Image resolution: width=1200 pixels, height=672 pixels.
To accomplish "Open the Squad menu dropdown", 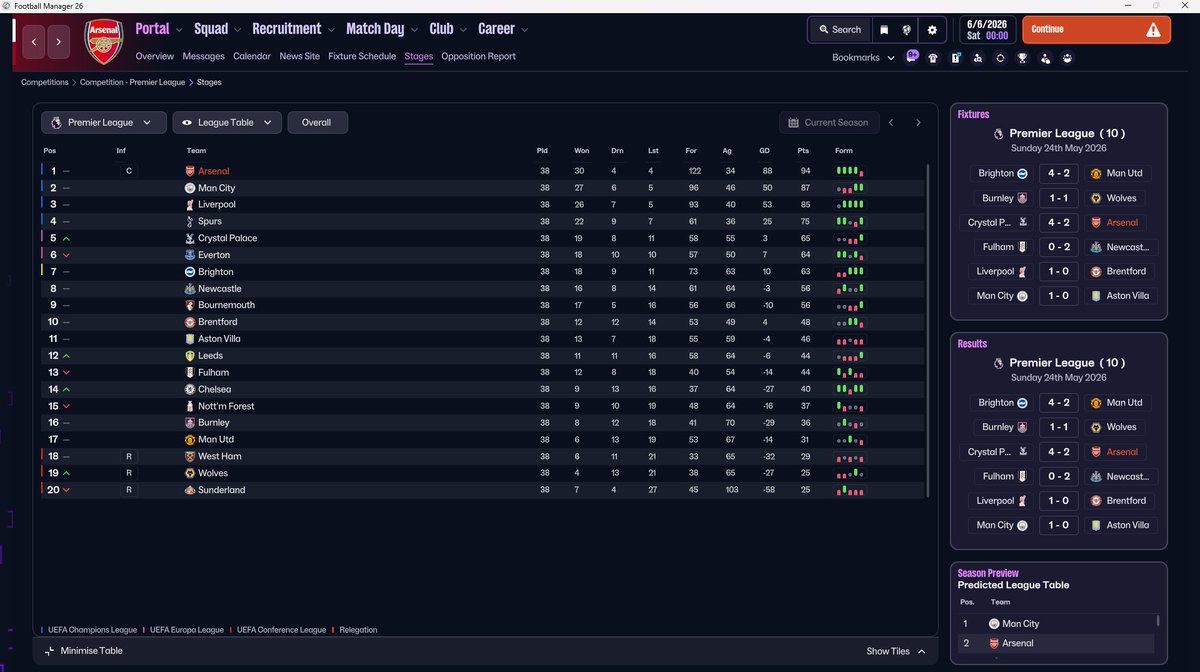I will [x=218, y=29].
